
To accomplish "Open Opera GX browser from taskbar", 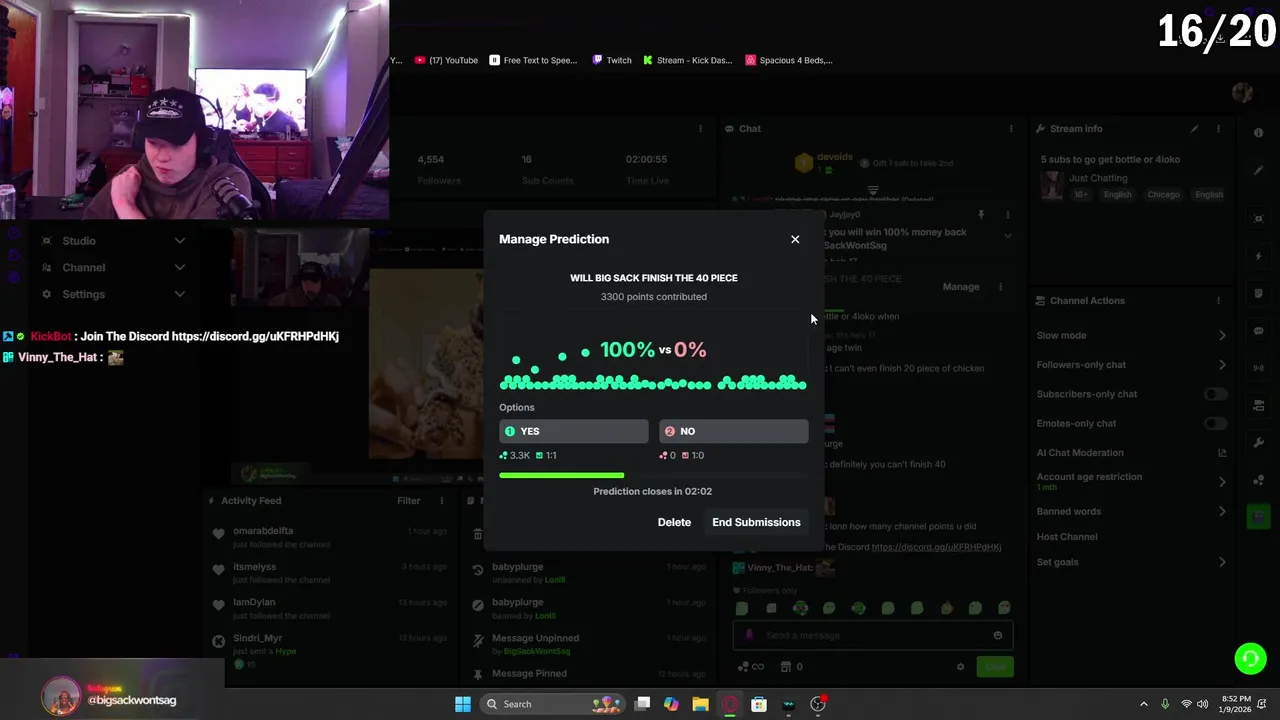I will pyautogui.click(x=730, y=704).
